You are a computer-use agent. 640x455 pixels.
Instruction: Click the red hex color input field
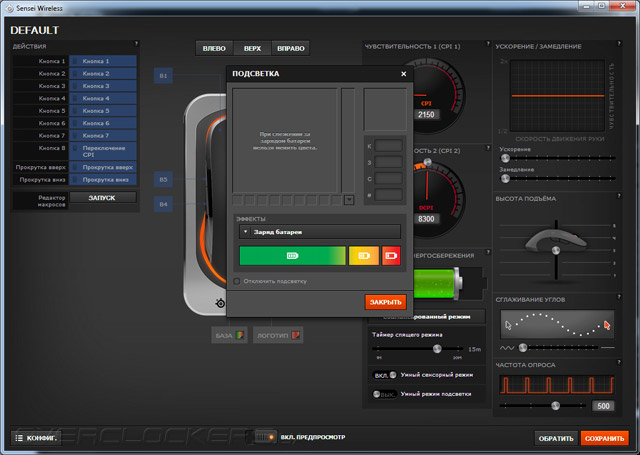pyautogui.click(x=388, y=146)
